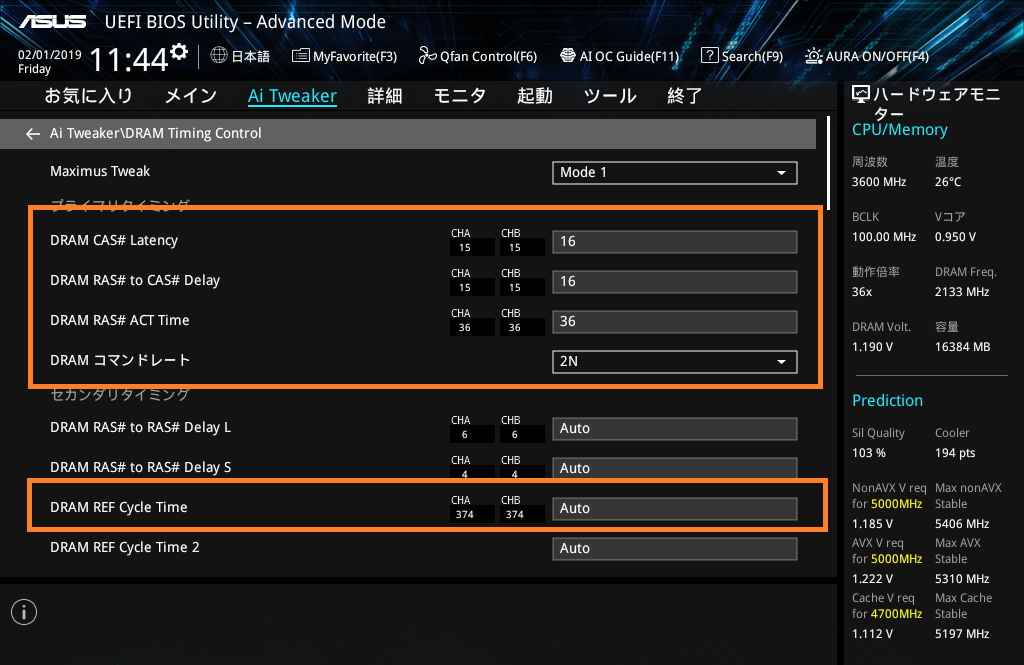Click DRAM REF Cycle Time 2 Auto field
1024x665 pixels.
675,549
